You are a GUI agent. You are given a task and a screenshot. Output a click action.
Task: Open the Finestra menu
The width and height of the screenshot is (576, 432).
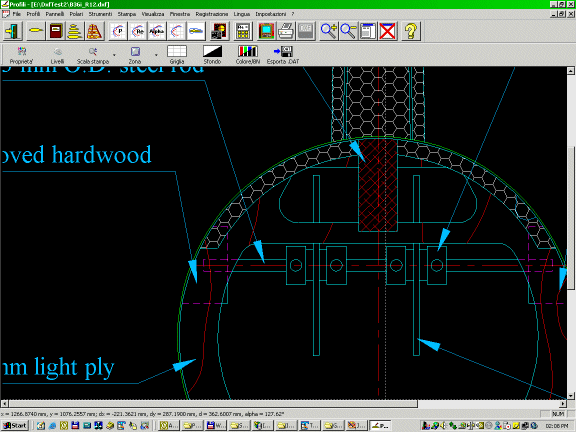tap(180, 14)
